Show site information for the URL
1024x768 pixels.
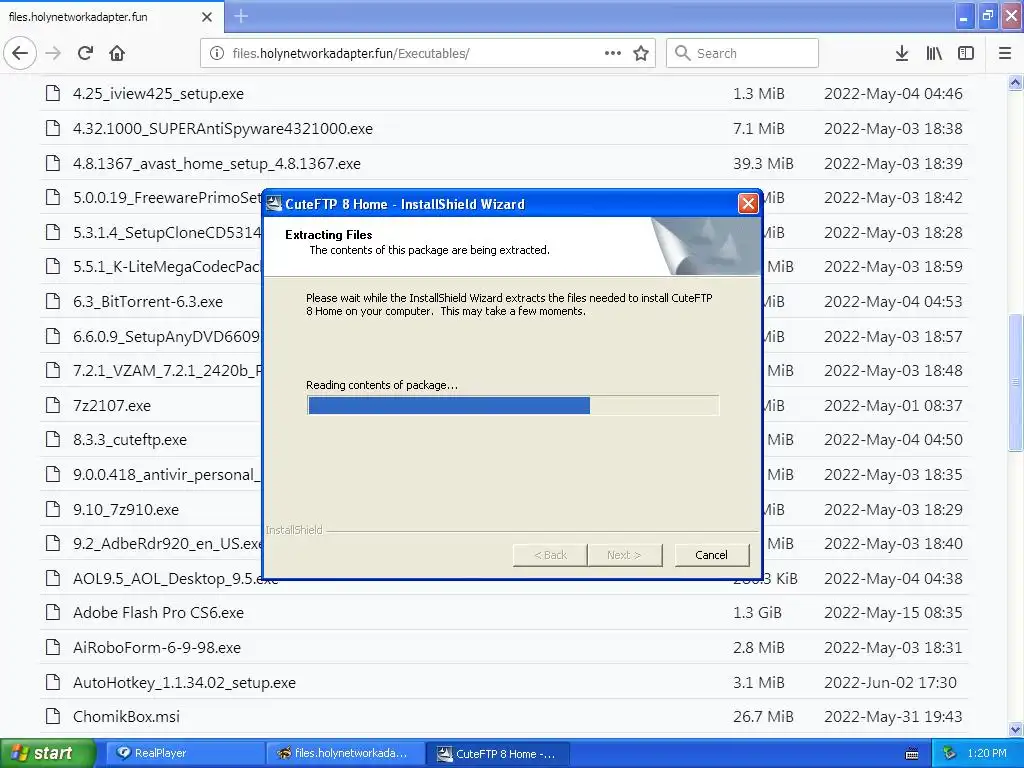pos(217,54)
